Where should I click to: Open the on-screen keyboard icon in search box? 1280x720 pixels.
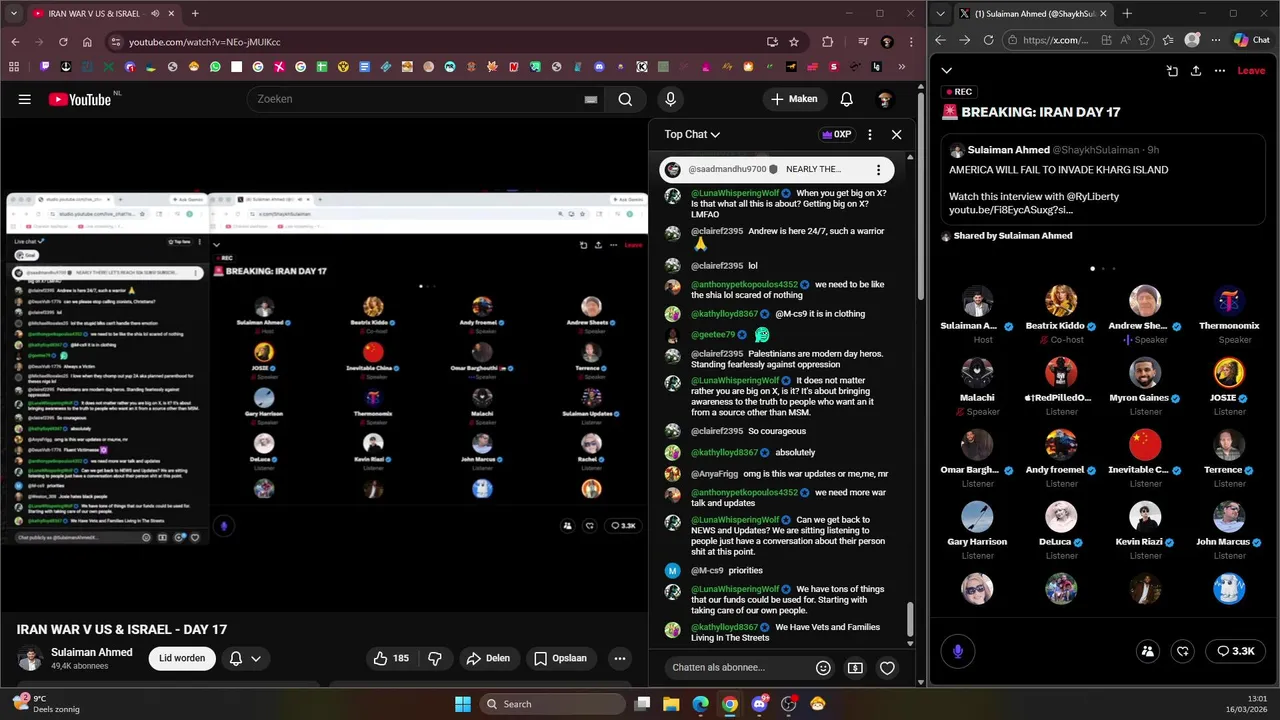591,99
